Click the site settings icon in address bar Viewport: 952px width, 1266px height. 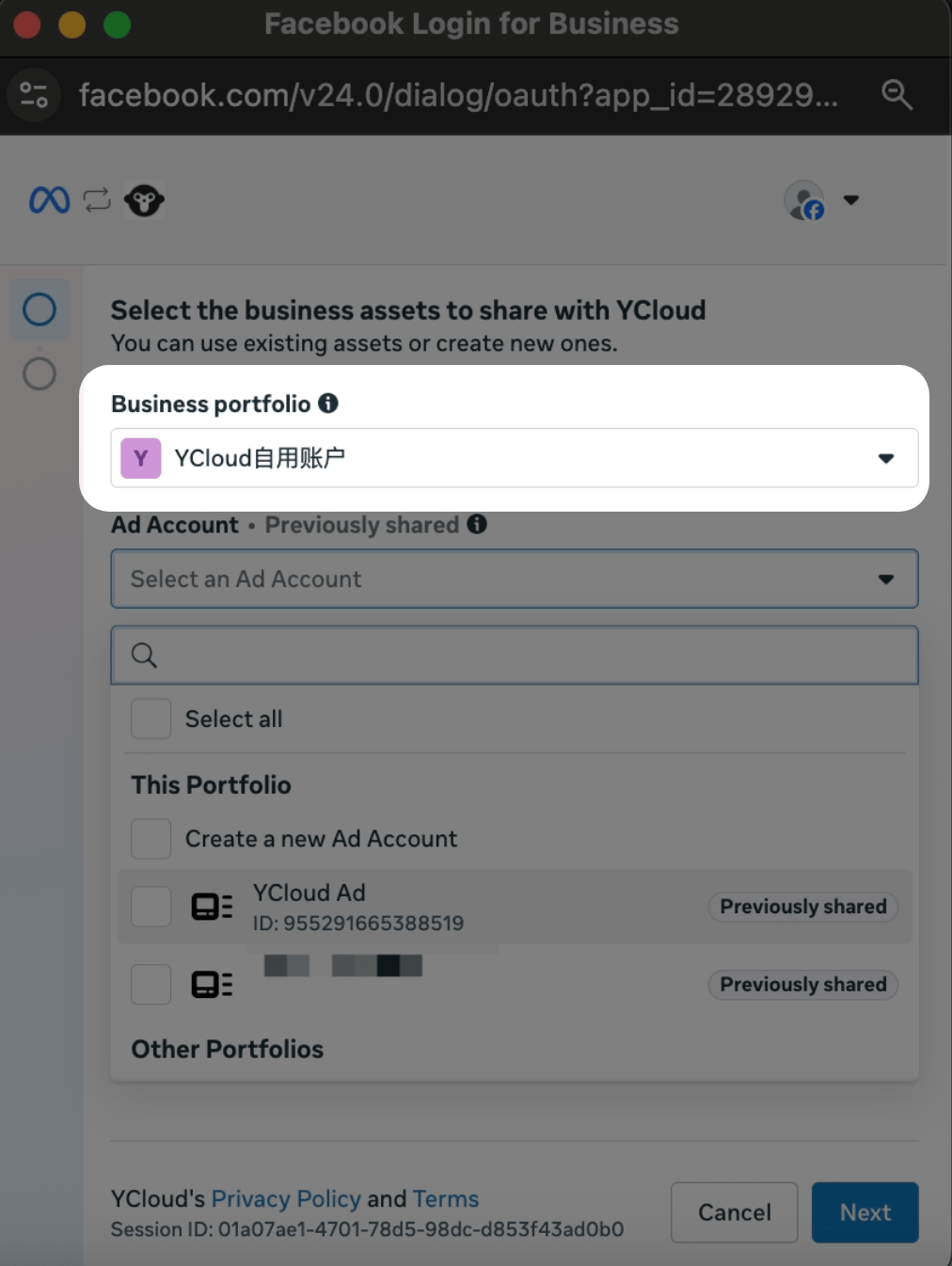pos(34,95)
